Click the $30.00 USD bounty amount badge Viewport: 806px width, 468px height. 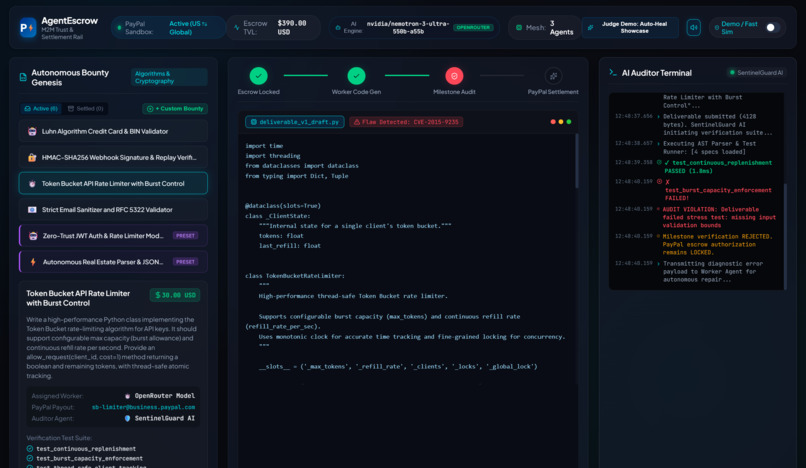pos(175,295)
